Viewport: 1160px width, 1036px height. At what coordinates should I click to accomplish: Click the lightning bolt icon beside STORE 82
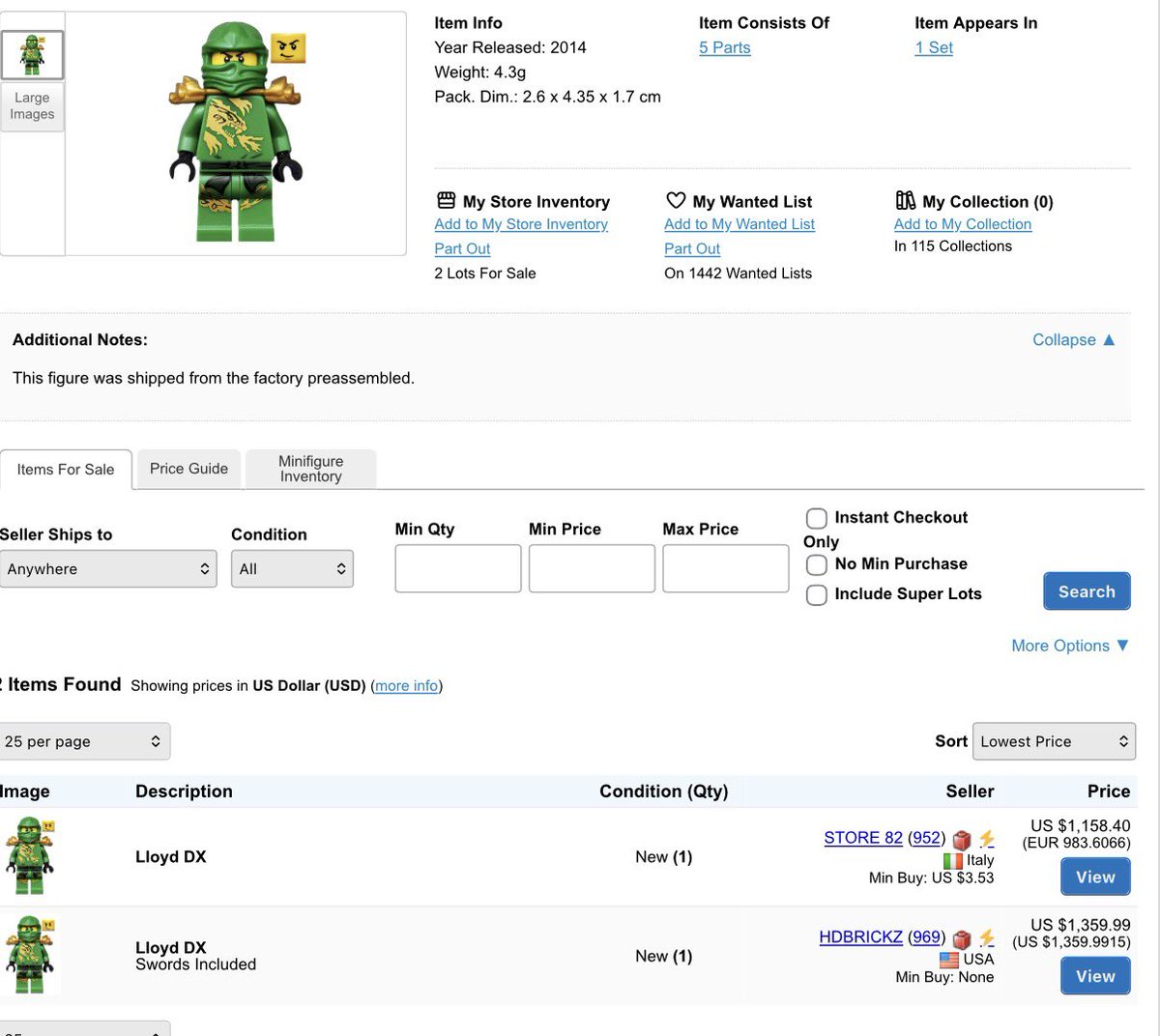[x=987, y=838]
